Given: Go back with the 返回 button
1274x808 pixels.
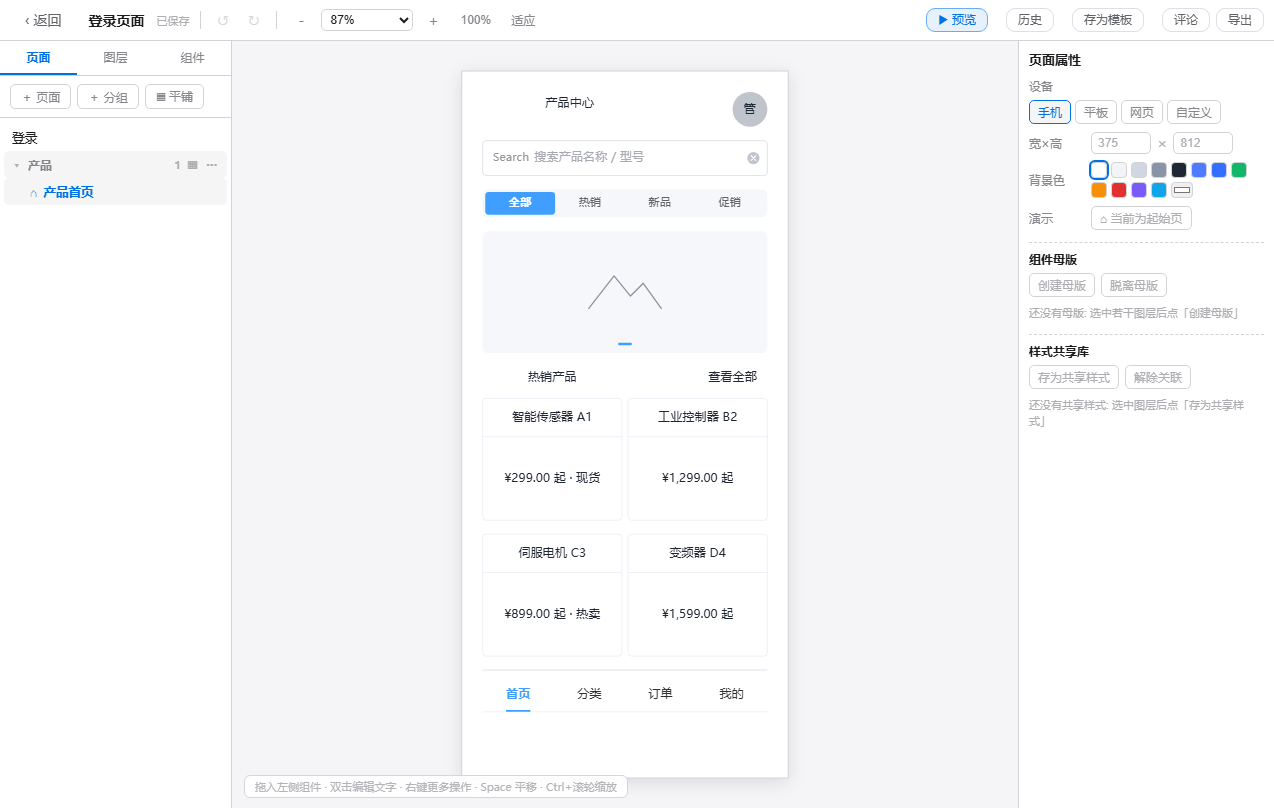Looking at the screenshot, I should [x=43, y=20].
